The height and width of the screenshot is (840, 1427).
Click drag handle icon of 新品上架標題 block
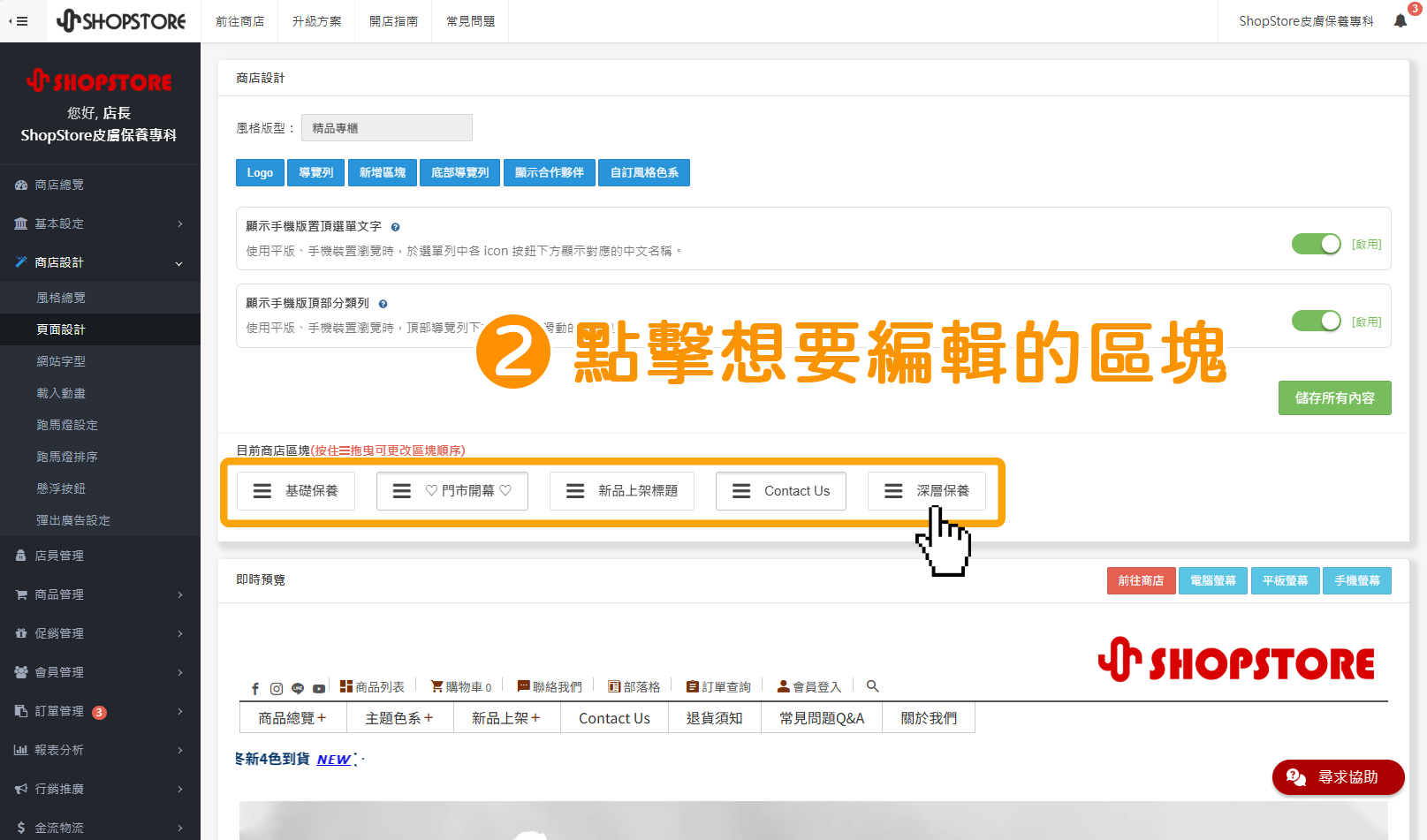coord(575,491)
